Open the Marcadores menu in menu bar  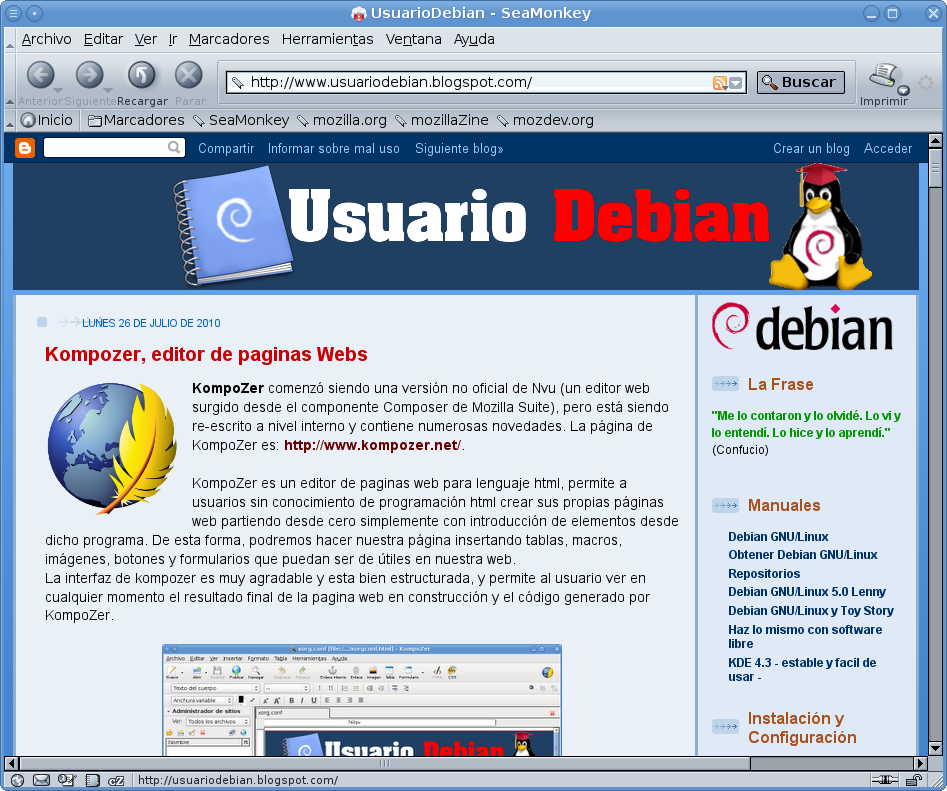229,39
